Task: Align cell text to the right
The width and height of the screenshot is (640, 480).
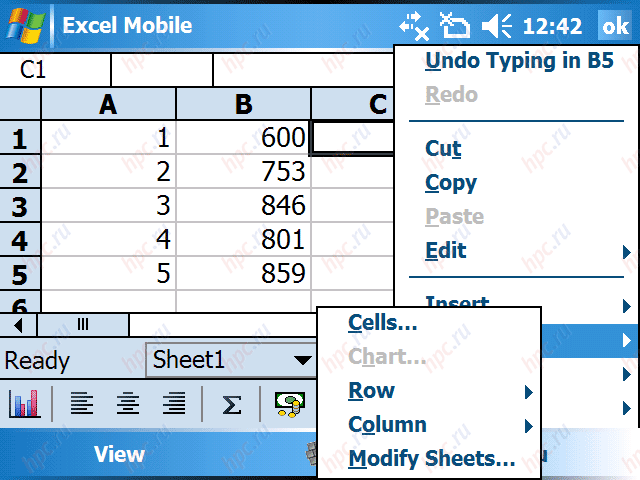Action: [x=174, y=403]
